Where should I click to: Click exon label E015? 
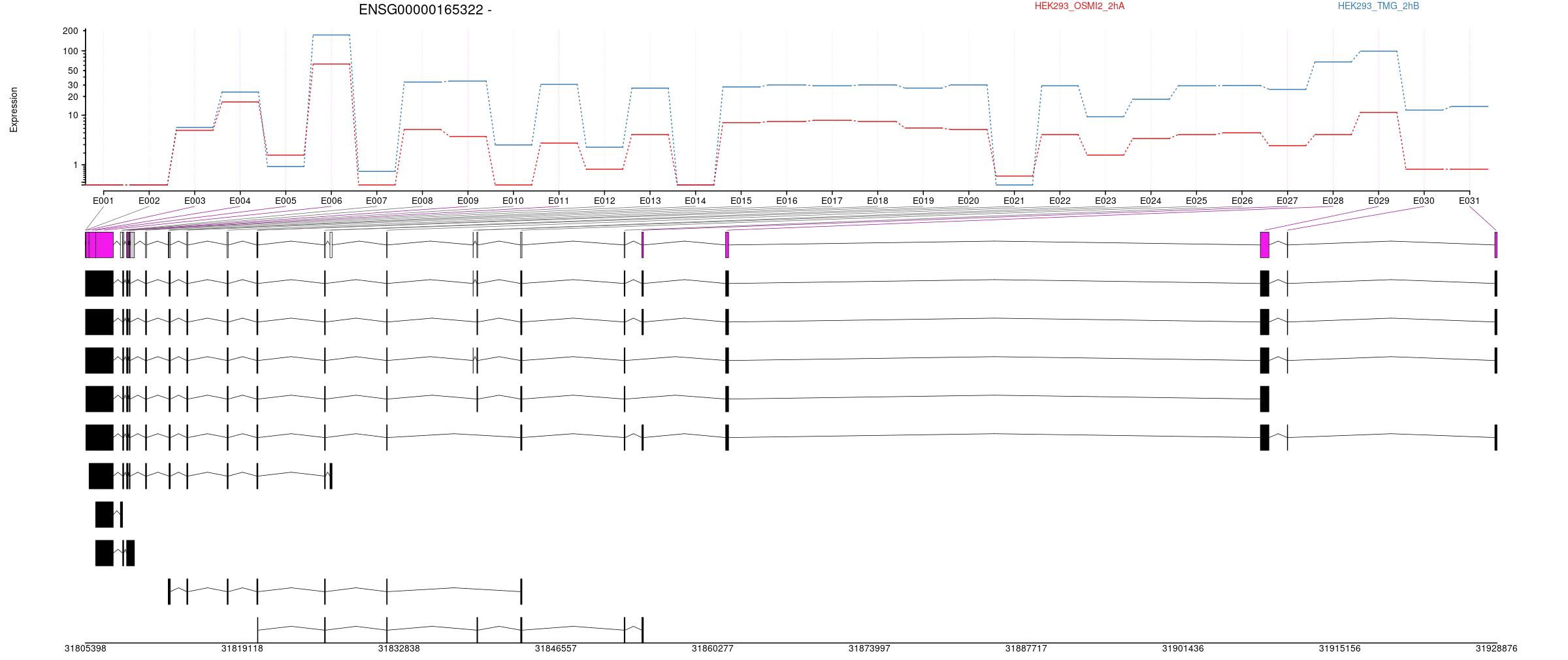pos(741,201)
